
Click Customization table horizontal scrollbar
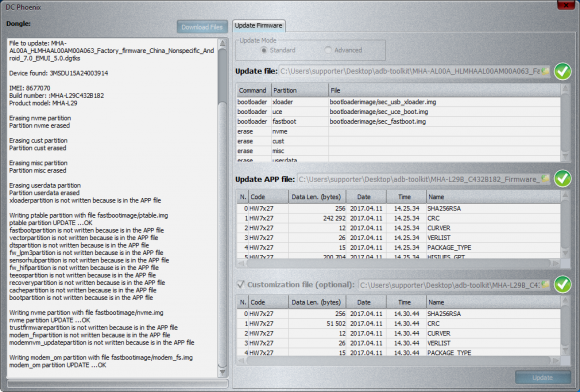[x=398, y=360]
